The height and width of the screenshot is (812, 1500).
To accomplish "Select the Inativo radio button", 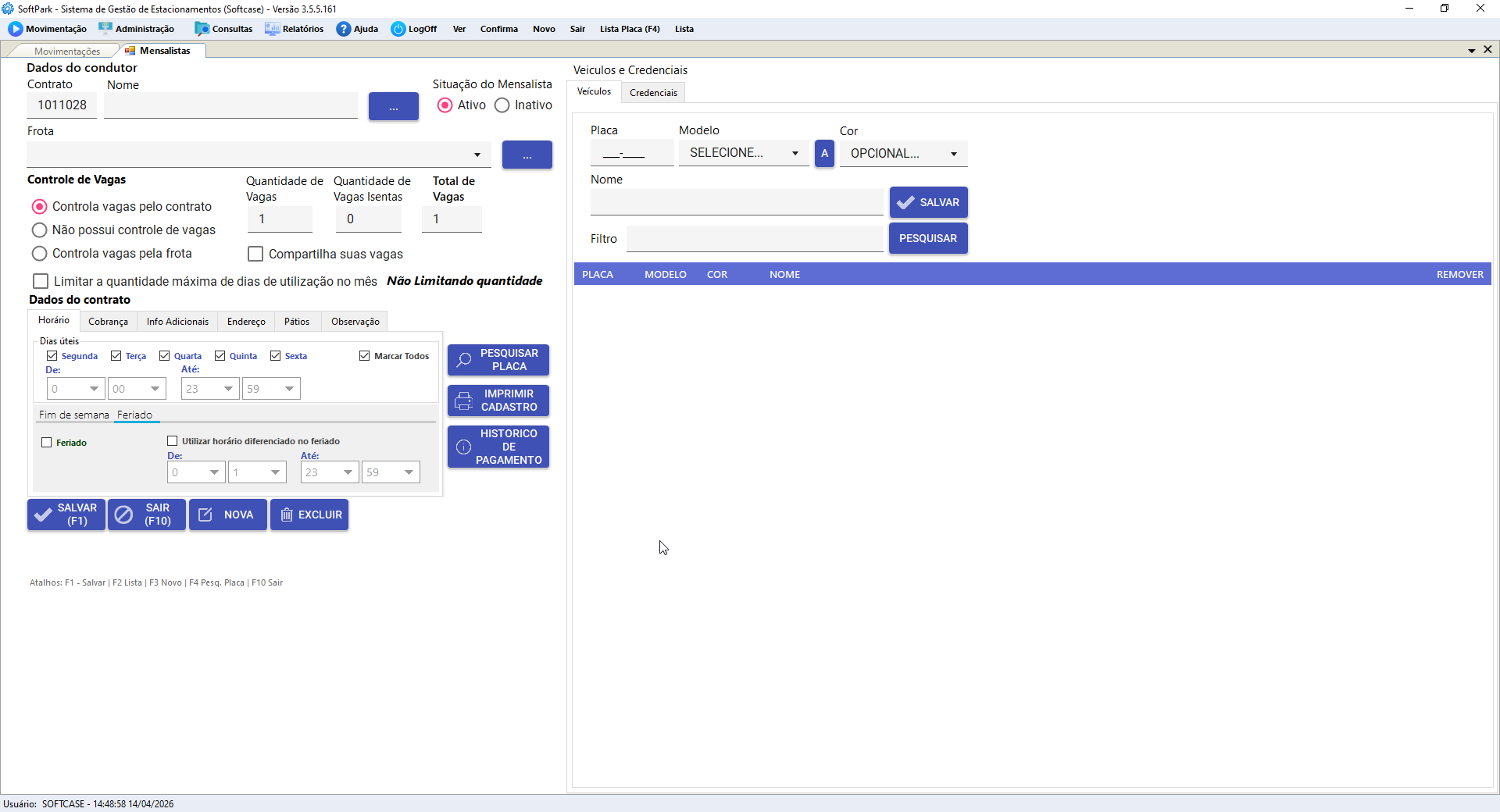I will click(502, 105).
